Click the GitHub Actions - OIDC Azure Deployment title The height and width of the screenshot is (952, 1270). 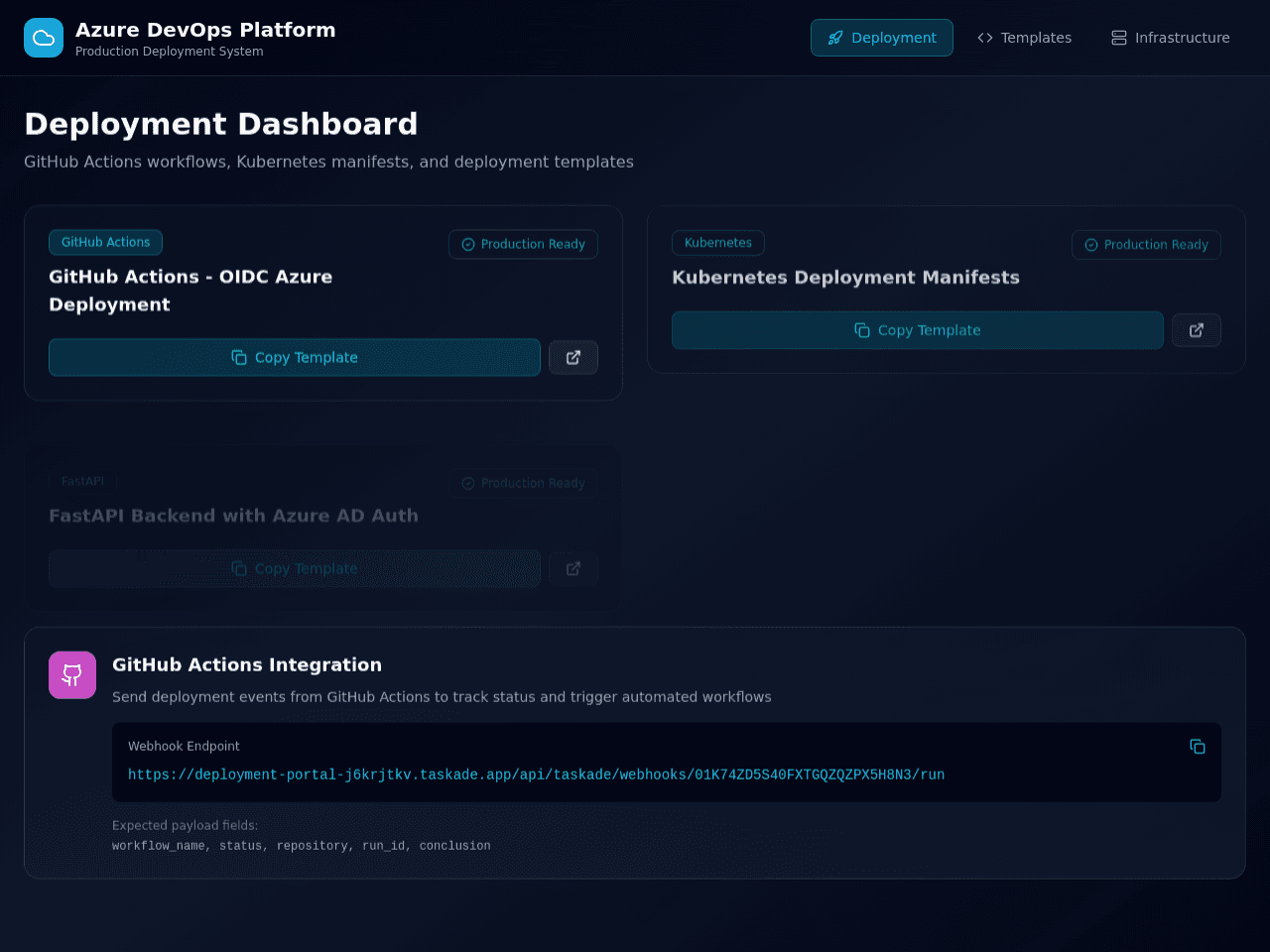[x=190, y=291]
